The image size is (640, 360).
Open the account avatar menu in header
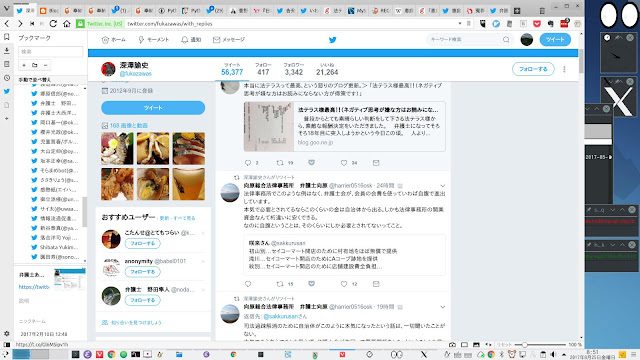527,40
